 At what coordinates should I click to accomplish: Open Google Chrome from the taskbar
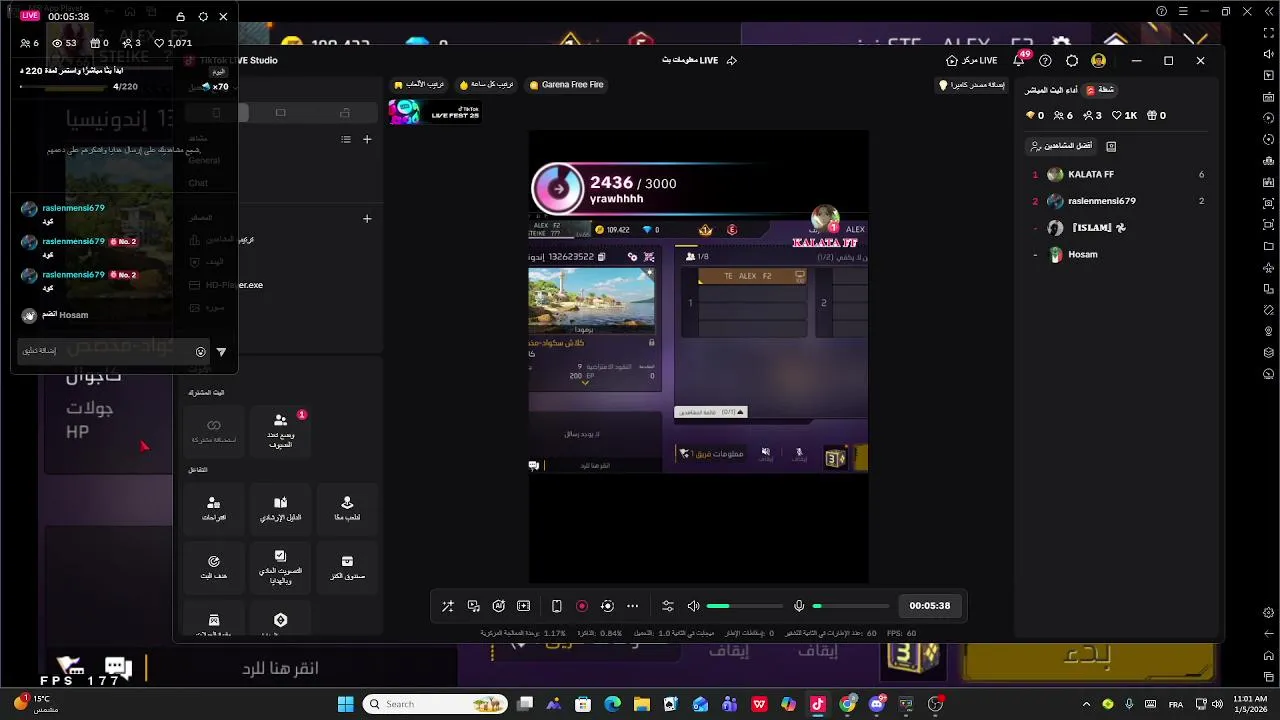(x=848, y=704)
